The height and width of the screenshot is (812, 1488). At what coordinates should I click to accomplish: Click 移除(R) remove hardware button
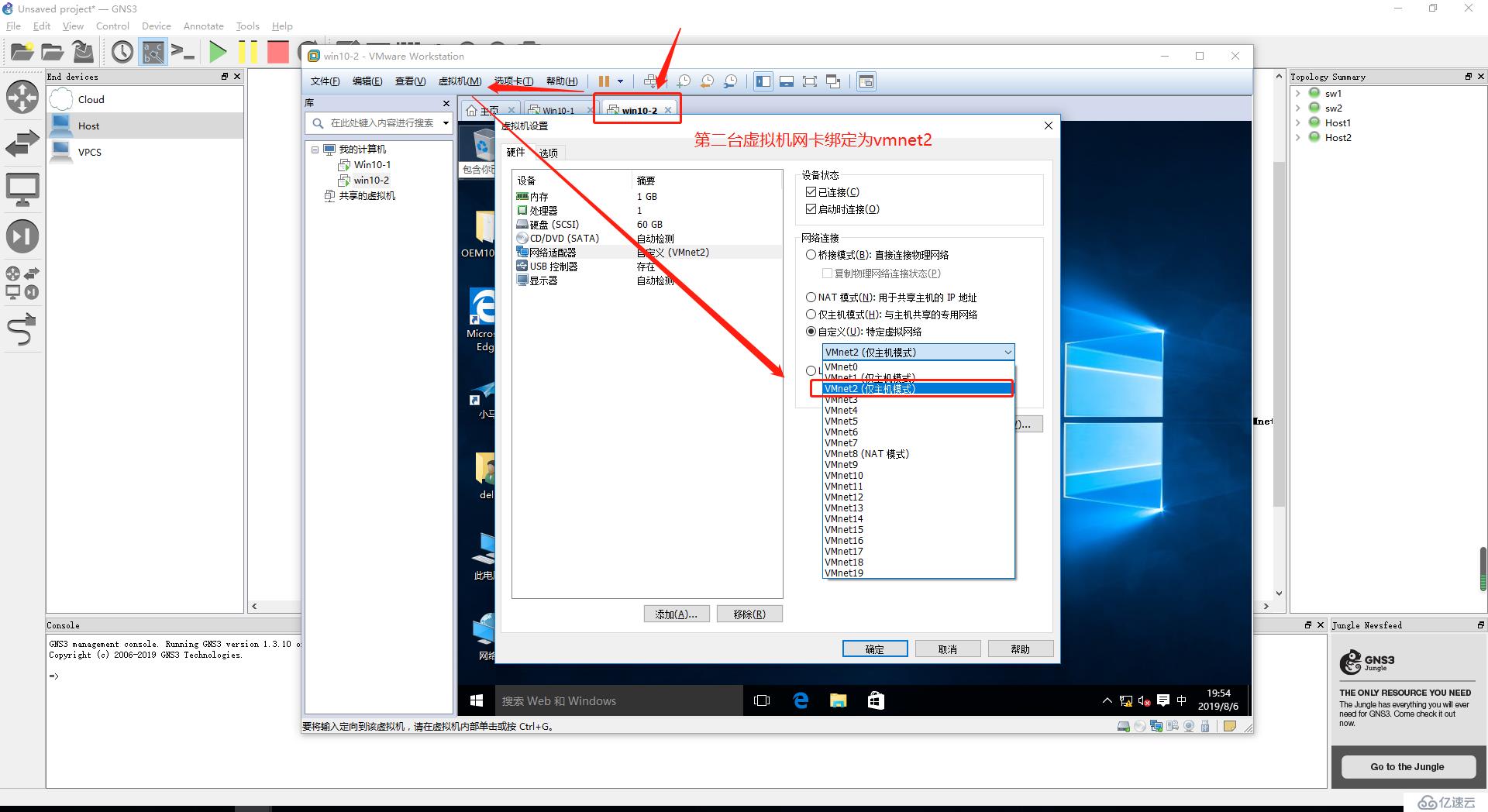point(749,614)
